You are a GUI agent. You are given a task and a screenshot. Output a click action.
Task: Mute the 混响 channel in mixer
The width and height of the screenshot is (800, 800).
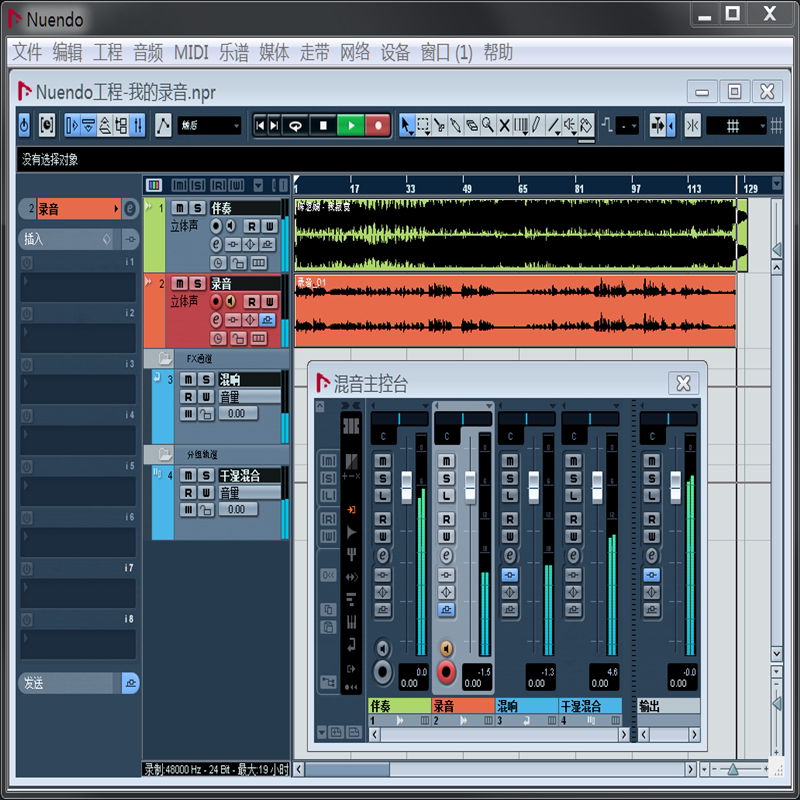tap(510, 461)
